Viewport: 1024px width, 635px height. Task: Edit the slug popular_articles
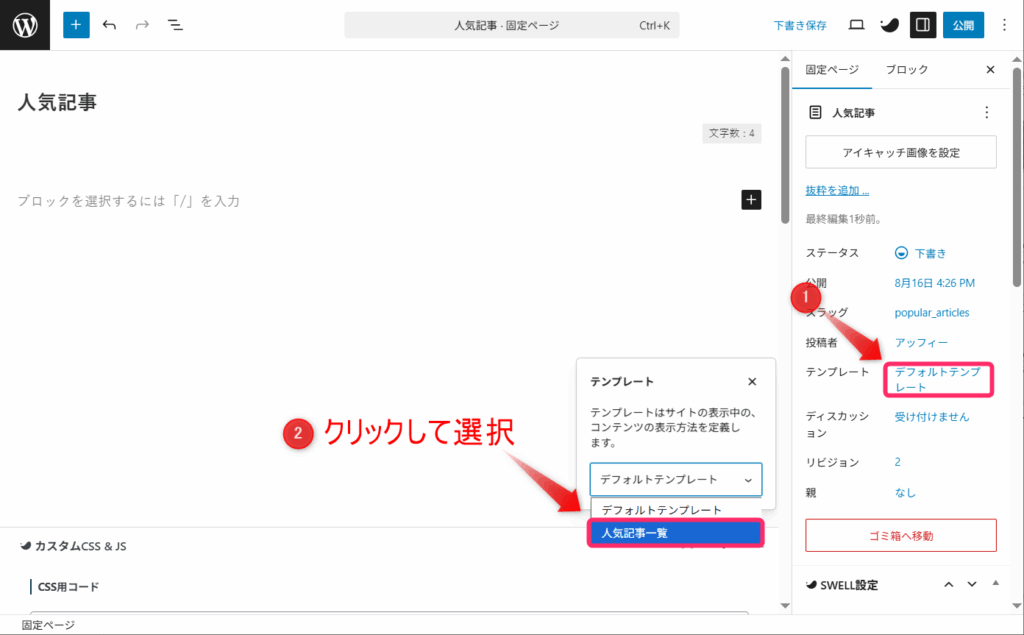click(932, 312)
